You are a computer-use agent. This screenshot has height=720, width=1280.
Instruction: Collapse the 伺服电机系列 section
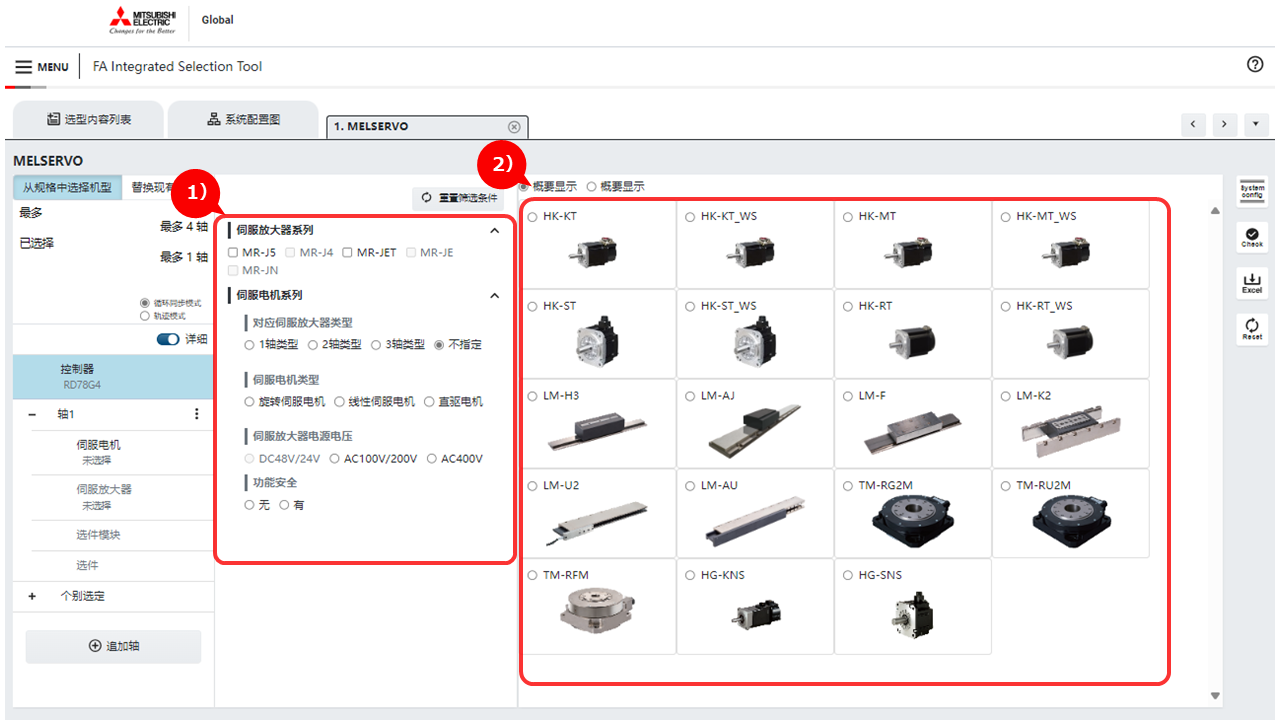[494, 296]
